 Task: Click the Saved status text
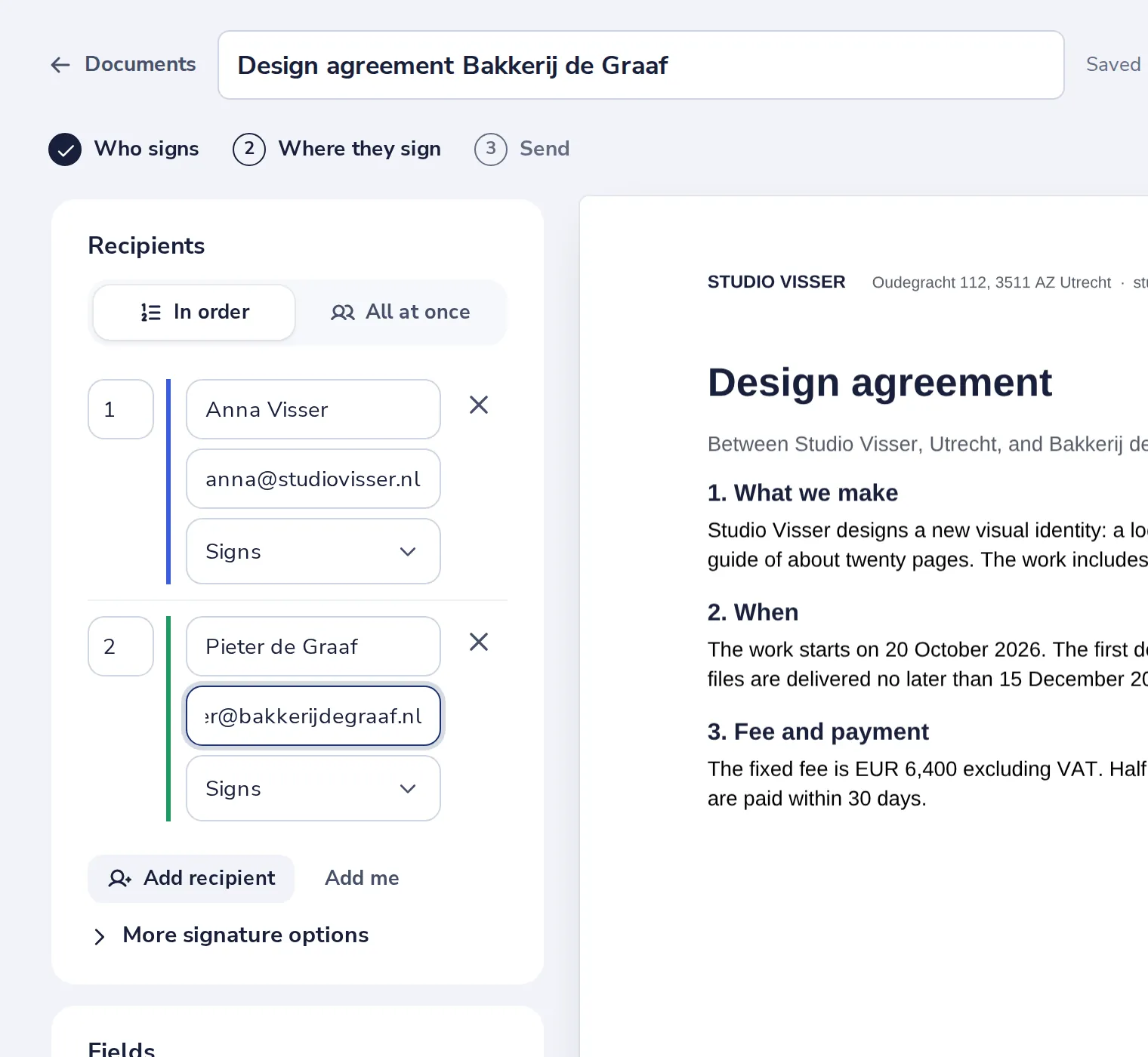click(x=1113, y=65)
